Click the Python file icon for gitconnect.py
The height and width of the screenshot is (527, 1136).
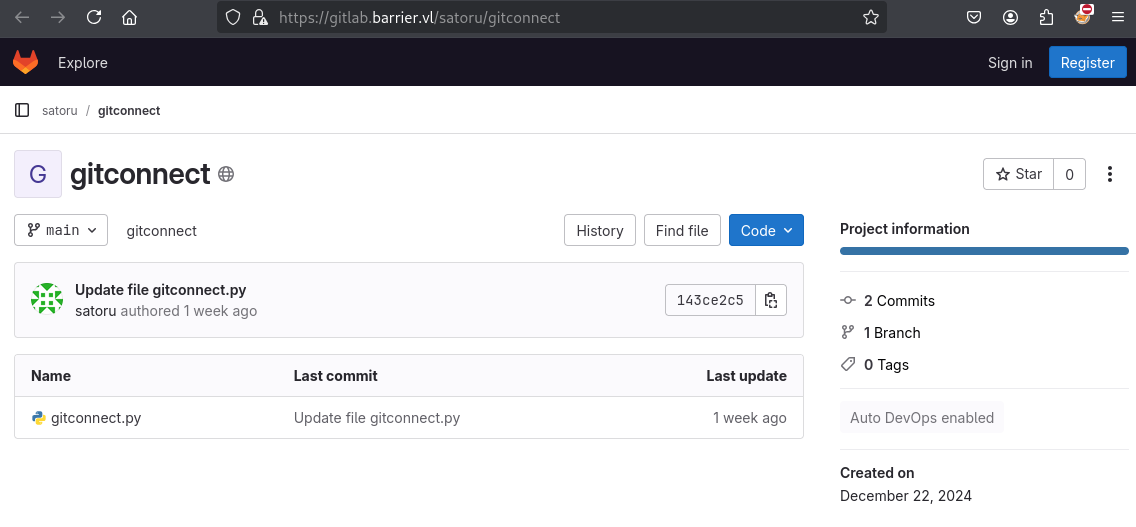click(39, 418)
